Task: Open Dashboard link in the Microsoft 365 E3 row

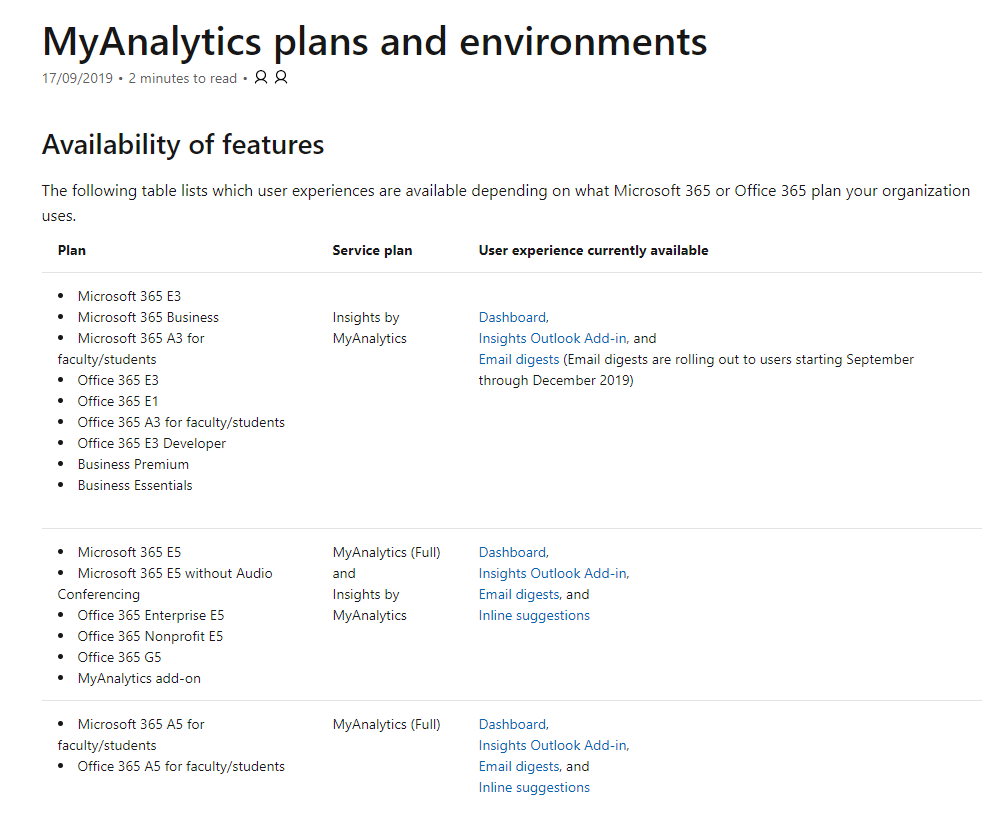Action: [x=512, y=317]
